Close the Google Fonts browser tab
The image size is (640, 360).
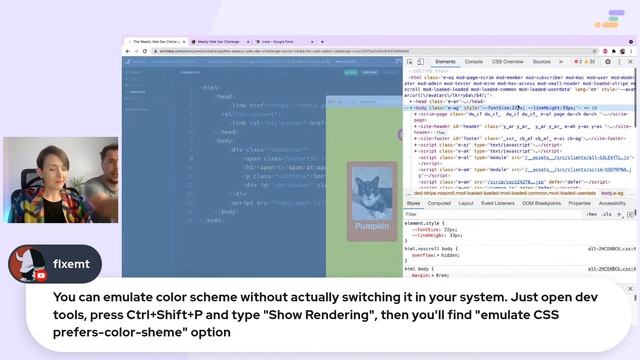click(312, 42)
